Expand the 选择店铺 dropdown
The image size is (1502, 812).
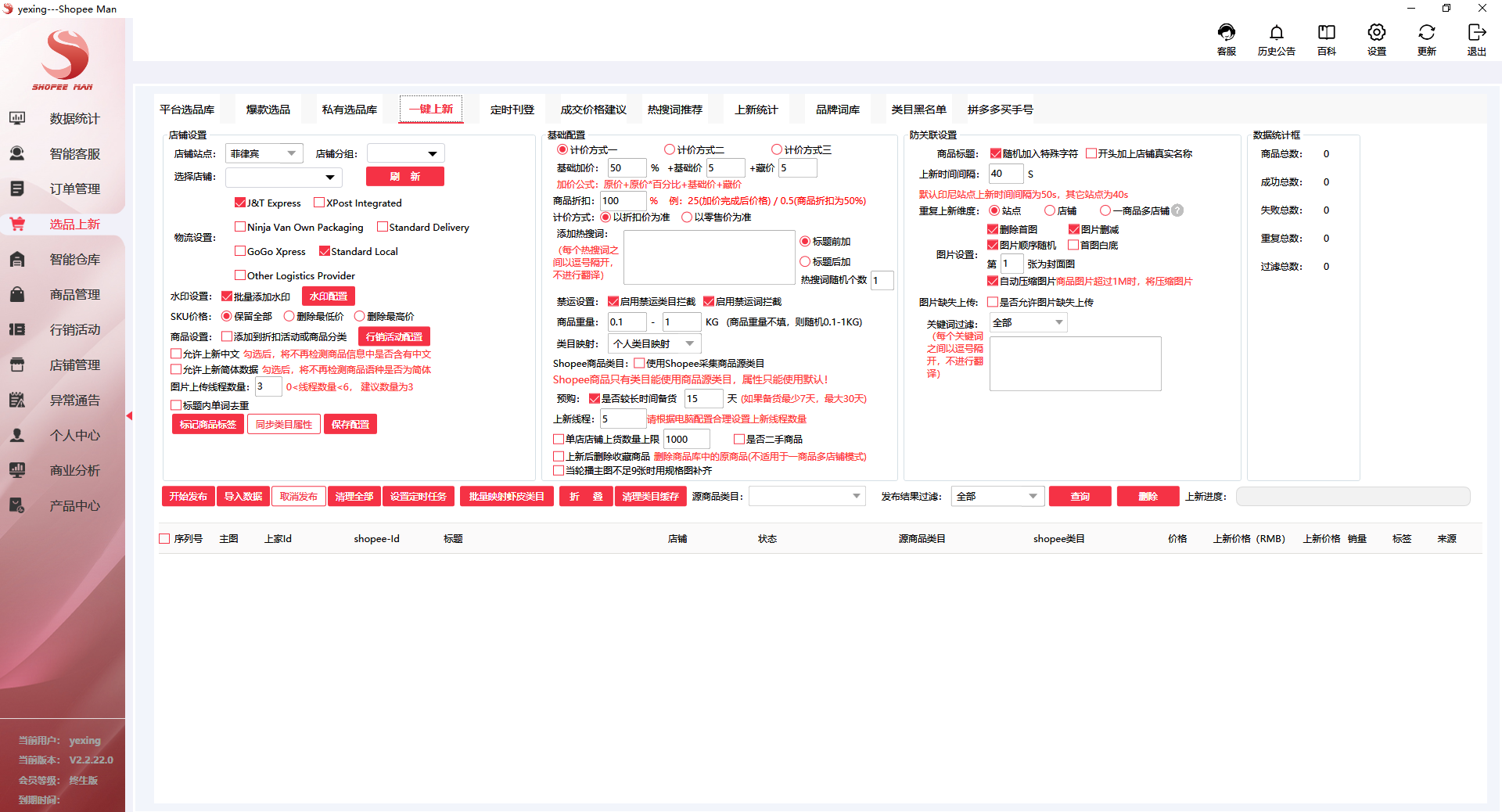[x=284, y=178]
